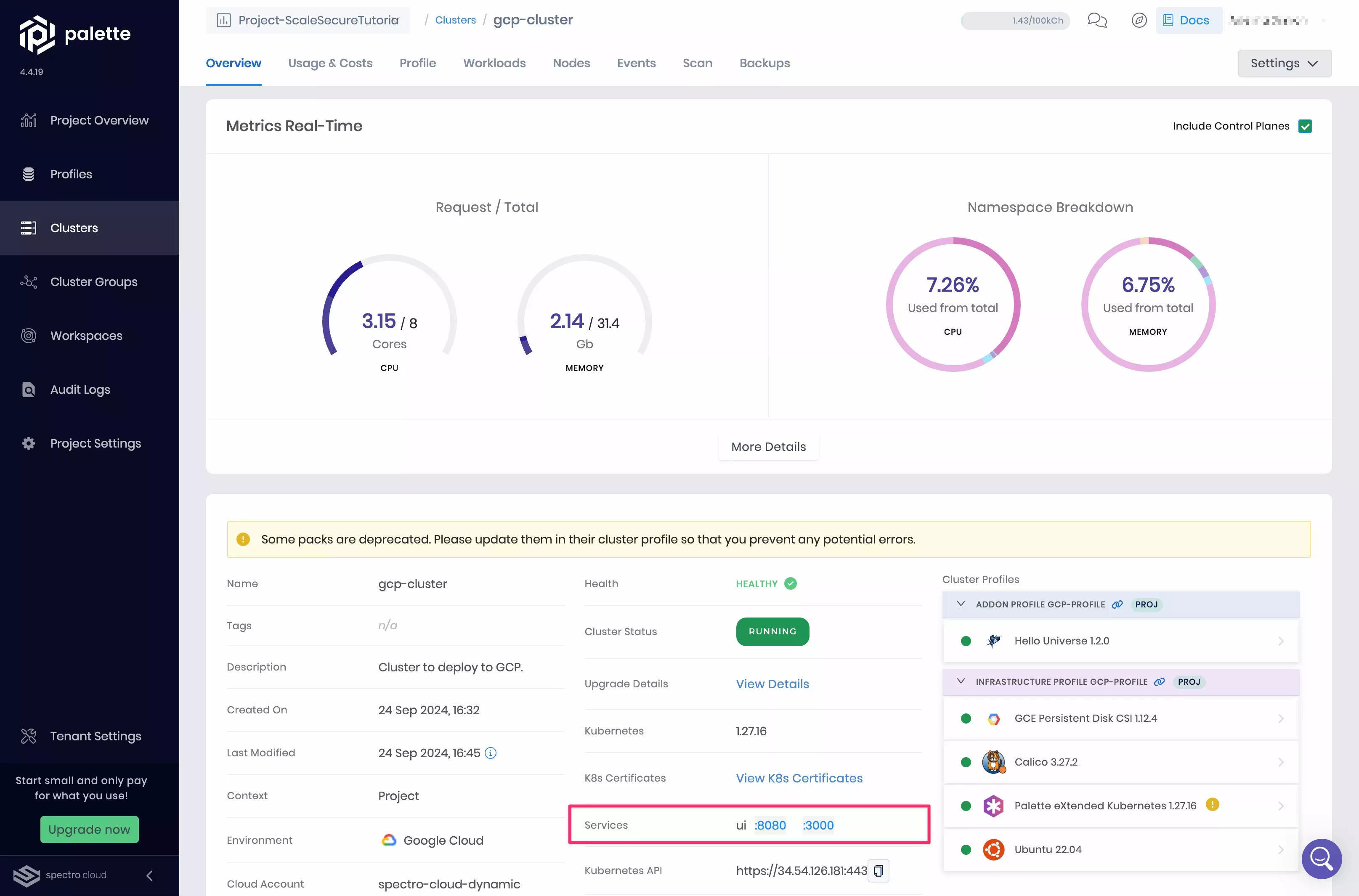Open the Settings dropdown menu
The width and height of the screenshot is (1359, 896).
[1284, 63]
